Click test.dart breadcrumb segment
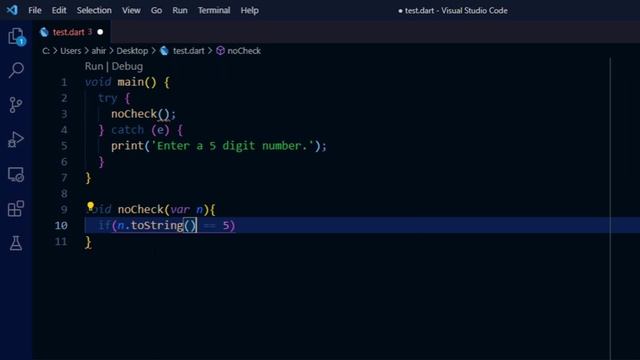This screenshot has height=360, width=640. (x=189, y=51)
